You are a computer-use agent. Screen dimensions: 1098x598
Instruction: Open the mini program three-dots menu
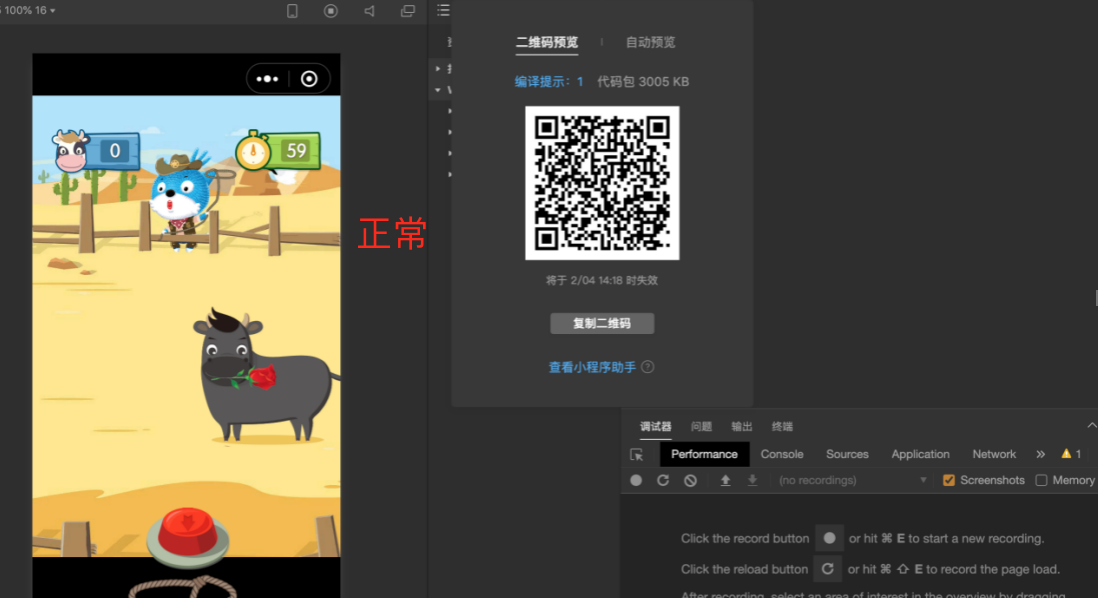267,79
